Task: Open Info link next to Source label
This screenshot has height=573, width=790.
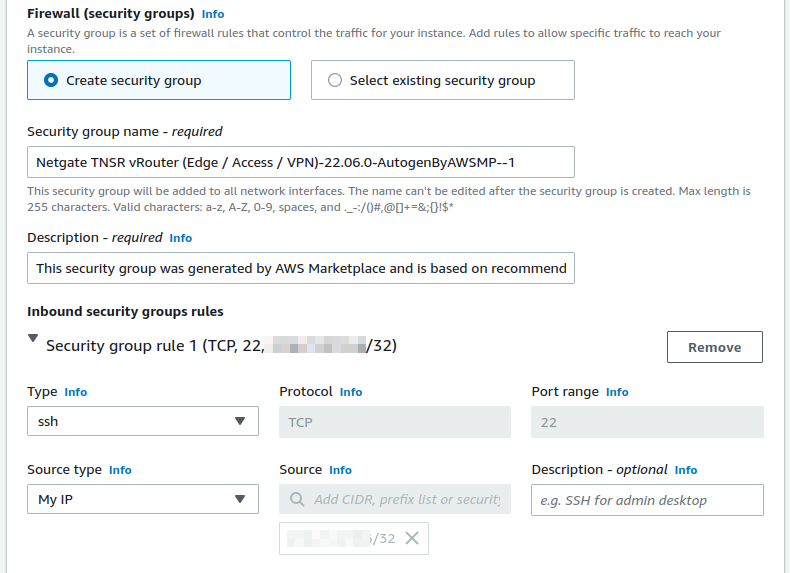Action: coord(340,470)
